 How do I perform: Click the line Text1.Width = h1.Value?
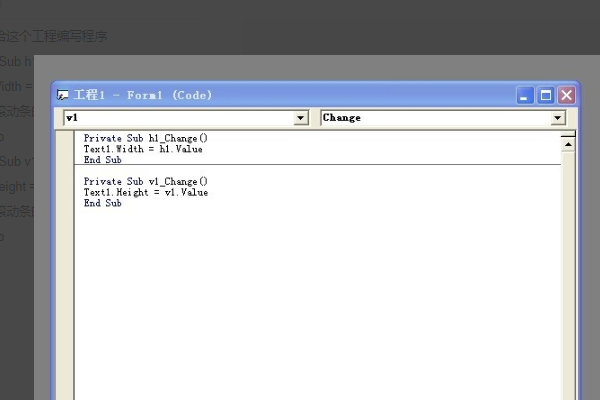143,149
